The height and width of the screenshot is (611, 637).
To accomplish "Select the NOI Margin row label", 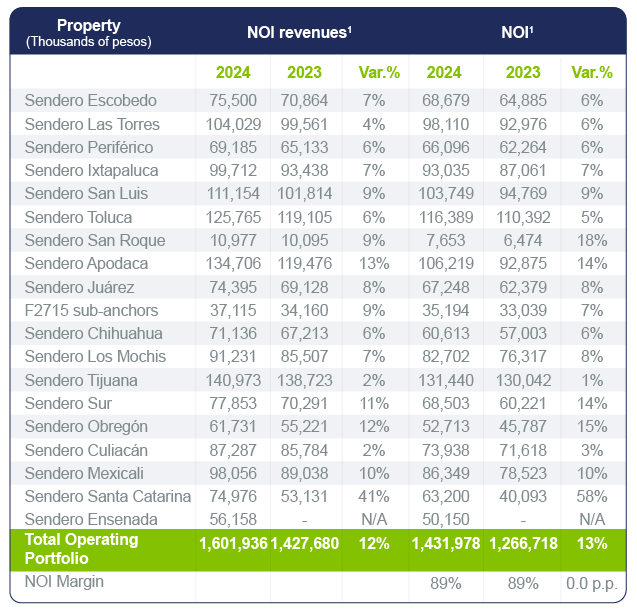I will tap(64, 580).
